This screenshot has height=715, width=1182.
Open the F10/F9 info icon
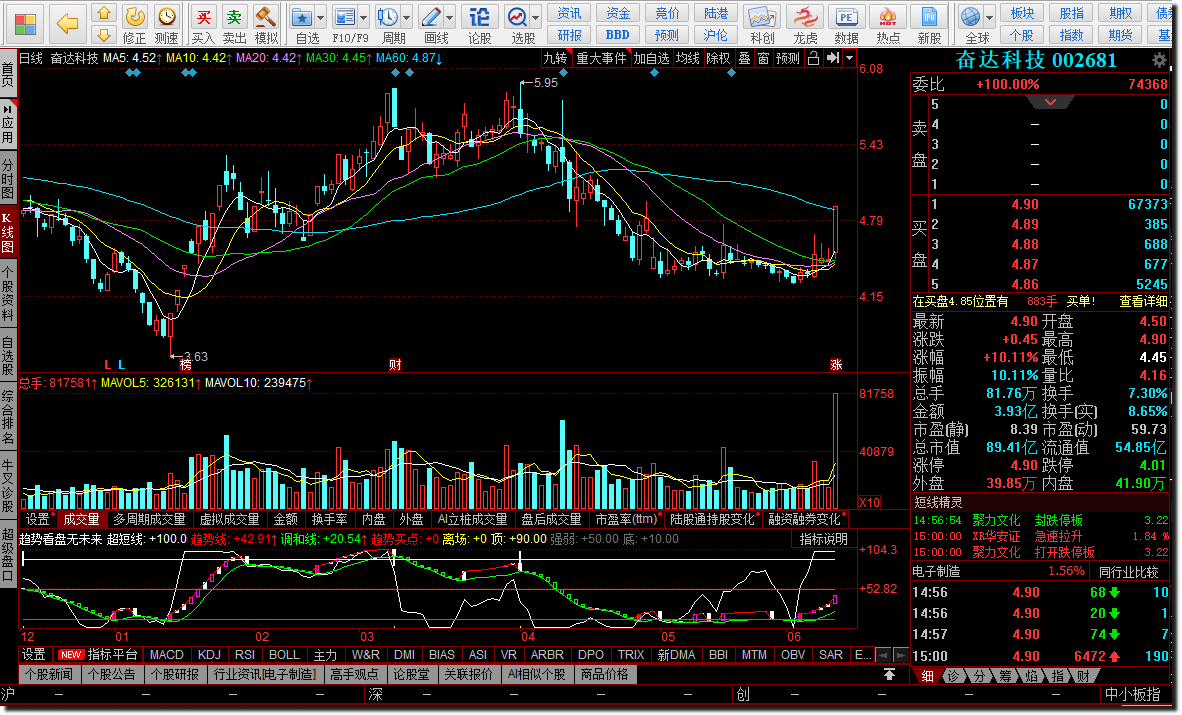pyautogui.click(x=344, y=16)
